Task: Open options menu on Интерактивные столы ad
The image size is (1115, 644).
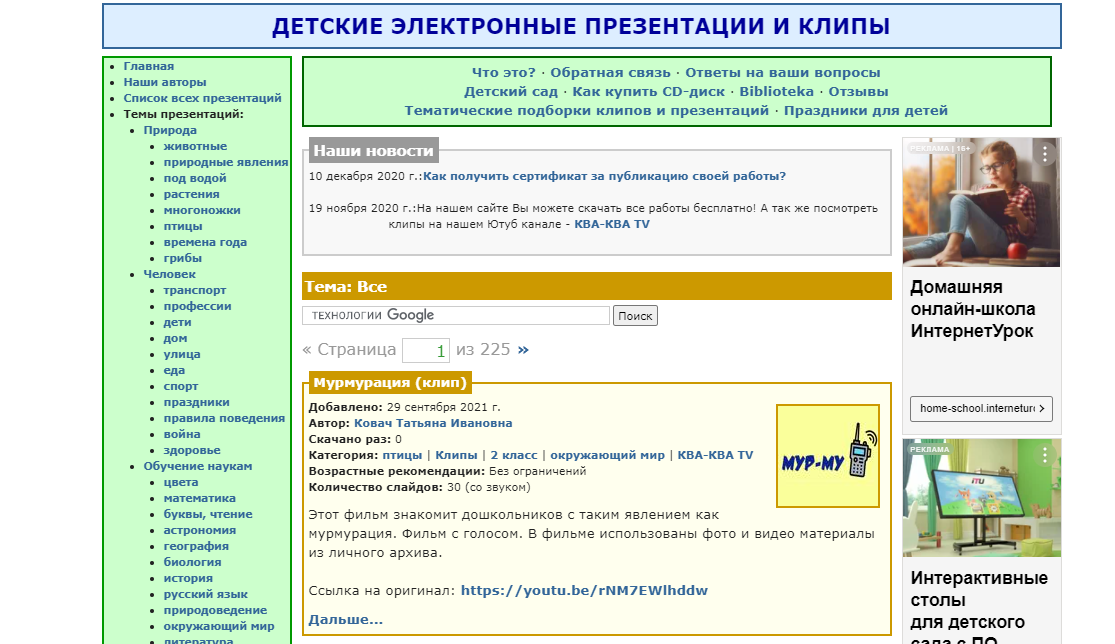Action: coord(1045,455)
